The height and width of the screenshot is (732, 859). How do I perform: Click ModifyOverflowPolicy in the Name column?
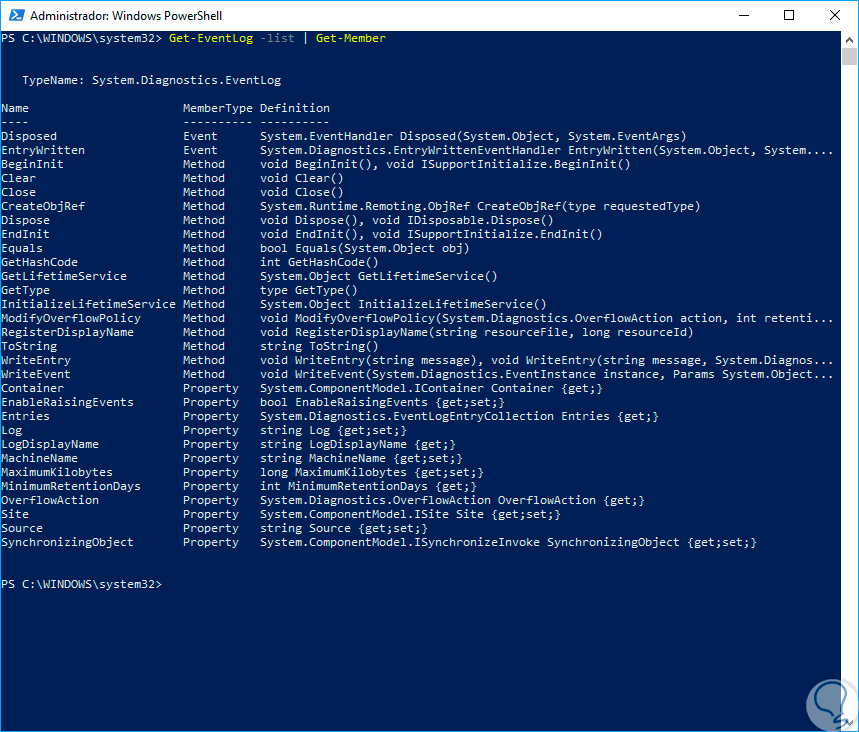coord(71,318)
